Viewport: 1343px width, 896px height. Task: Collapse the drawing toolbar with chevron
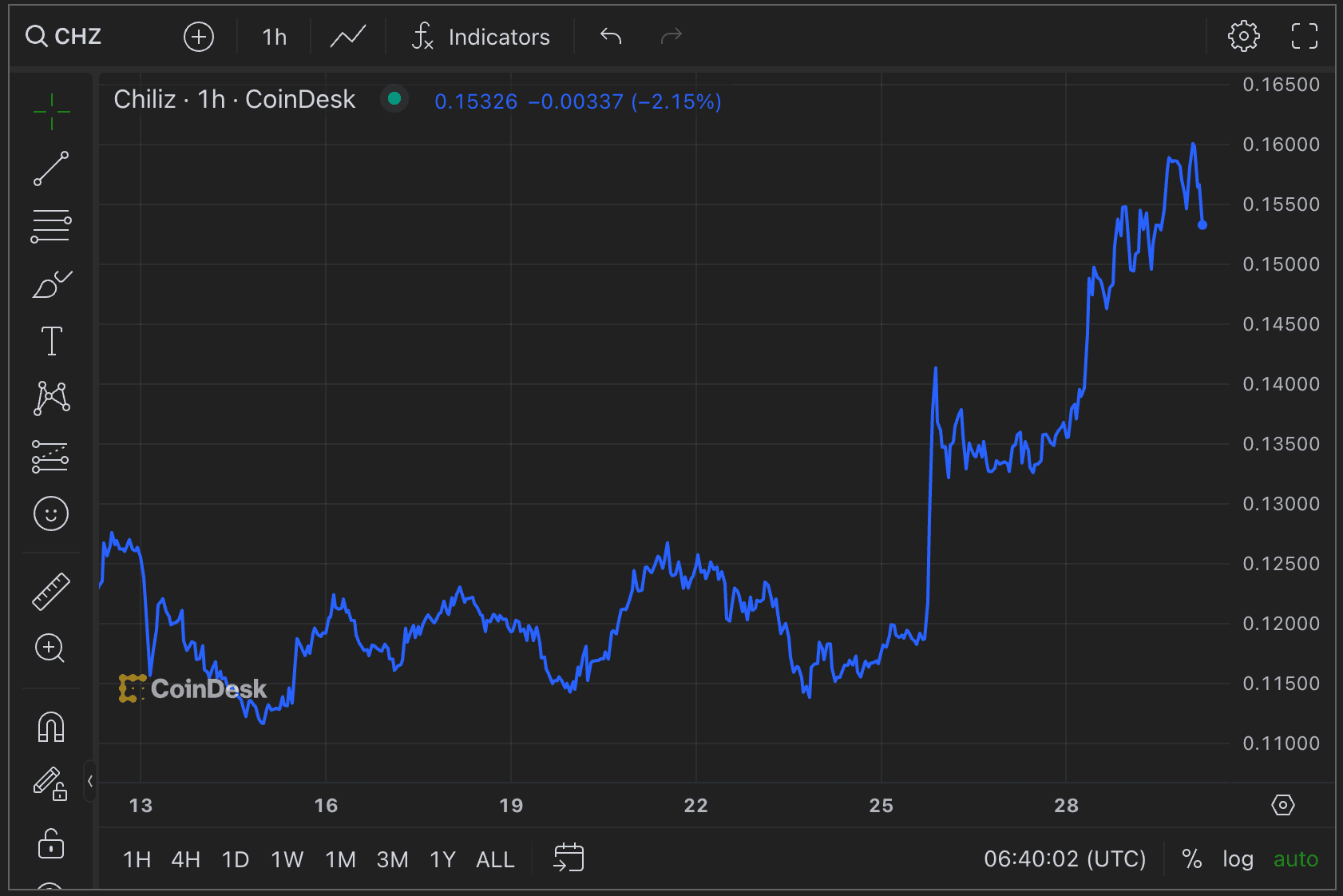pyautogui.click(x=90, y=781)
